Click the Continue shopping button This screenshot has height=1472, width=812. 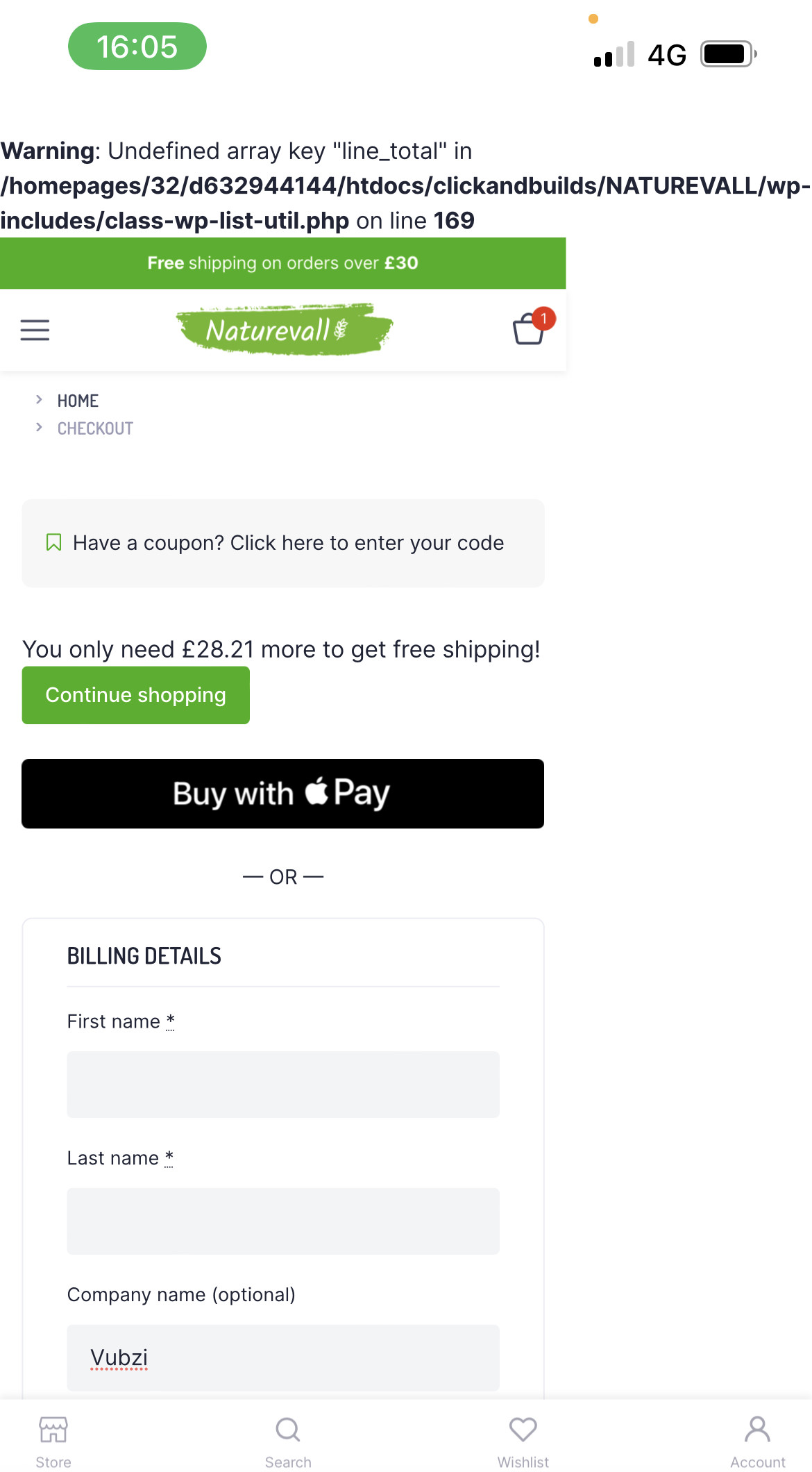pyautogui.click(x=136, y=695)
